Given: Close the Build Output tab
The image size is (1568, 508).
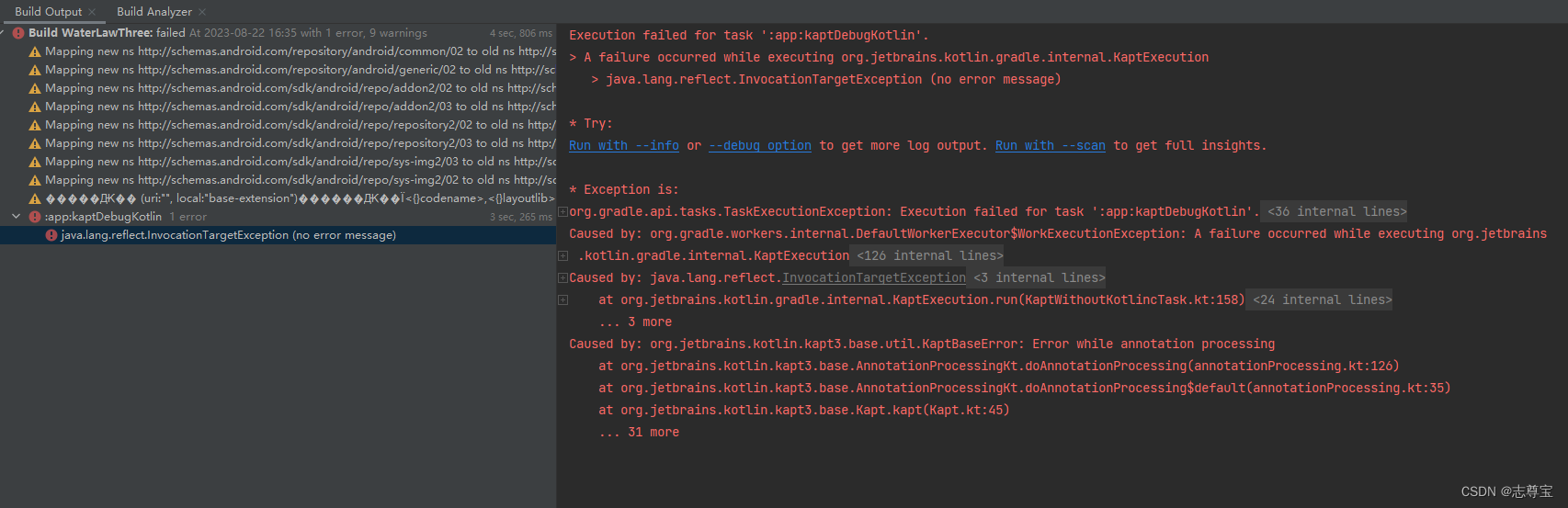Looking at the screenshot, I should coord(92,12).
